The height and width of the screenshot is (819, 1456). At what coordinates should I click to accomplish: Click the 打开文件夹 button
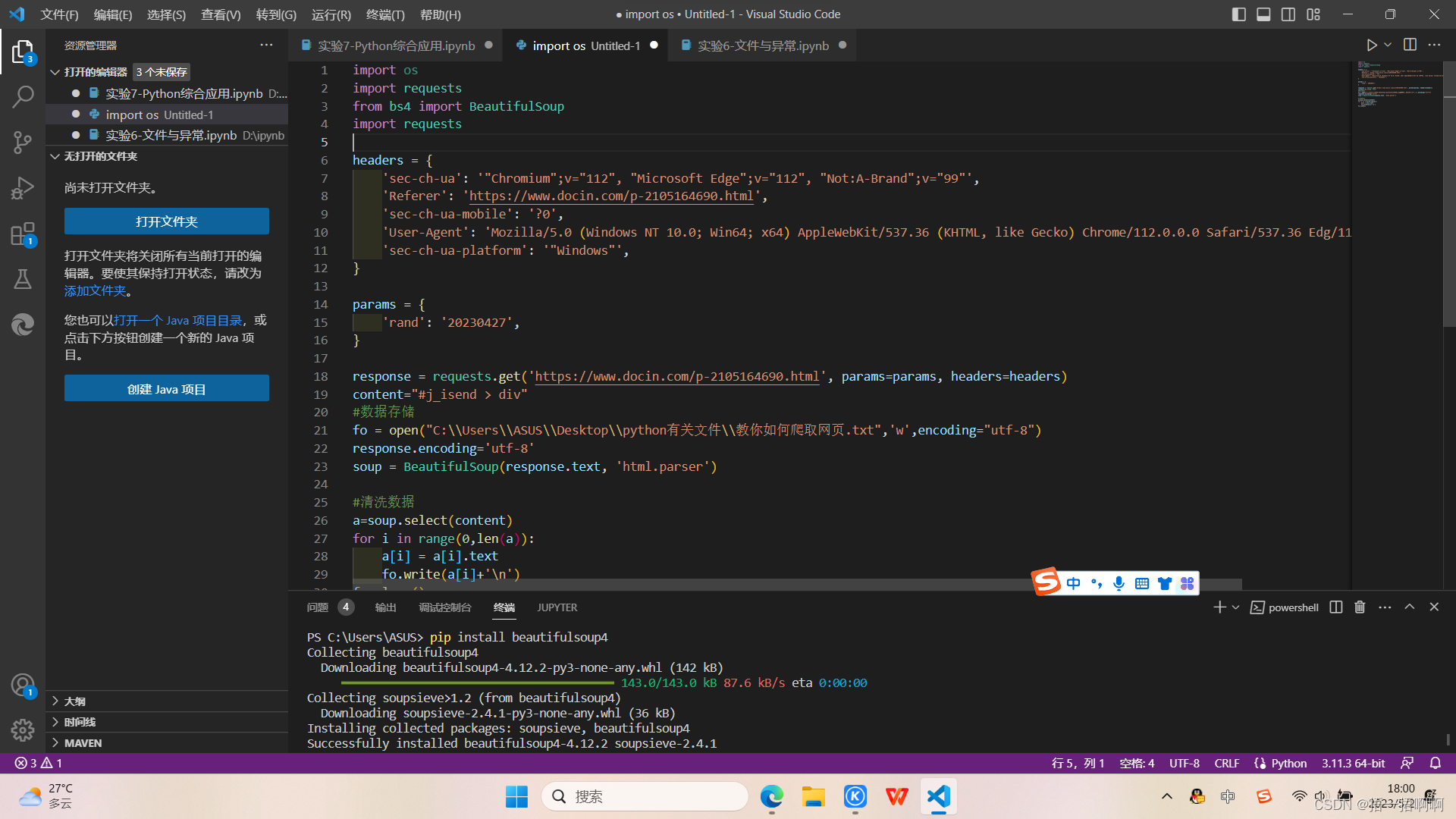(167, 221)
